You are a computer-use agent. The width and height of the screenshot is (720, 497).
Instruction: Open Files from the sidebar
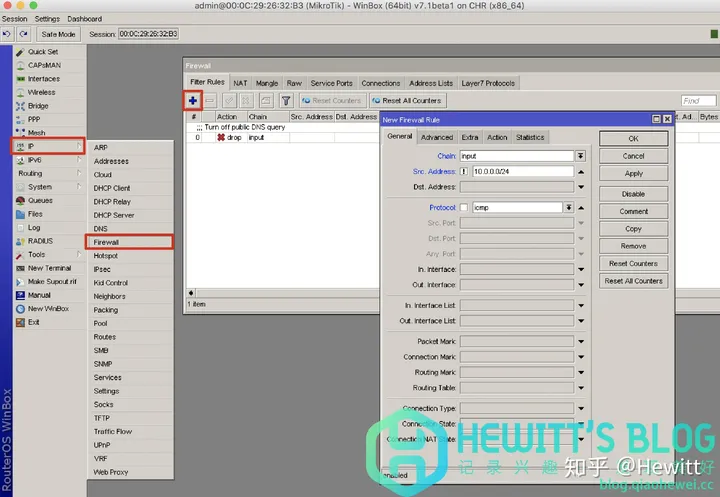pyautogui.click(x=35, y=214)
